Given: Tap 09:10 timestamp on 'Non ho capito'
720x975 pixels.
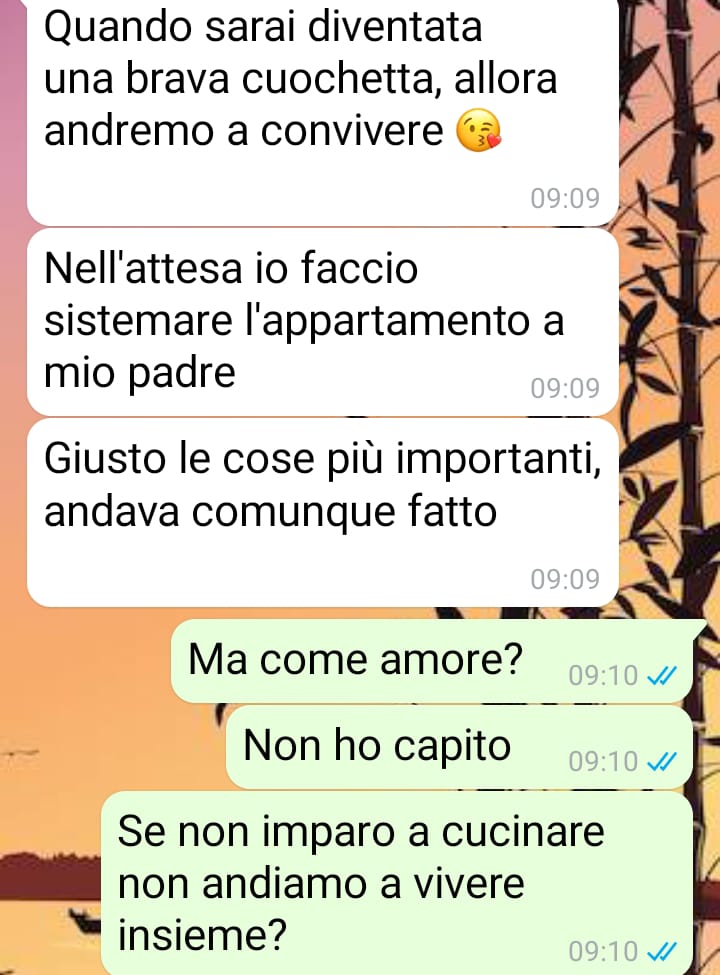Looking at the screenshot, I should click(603, 761).
